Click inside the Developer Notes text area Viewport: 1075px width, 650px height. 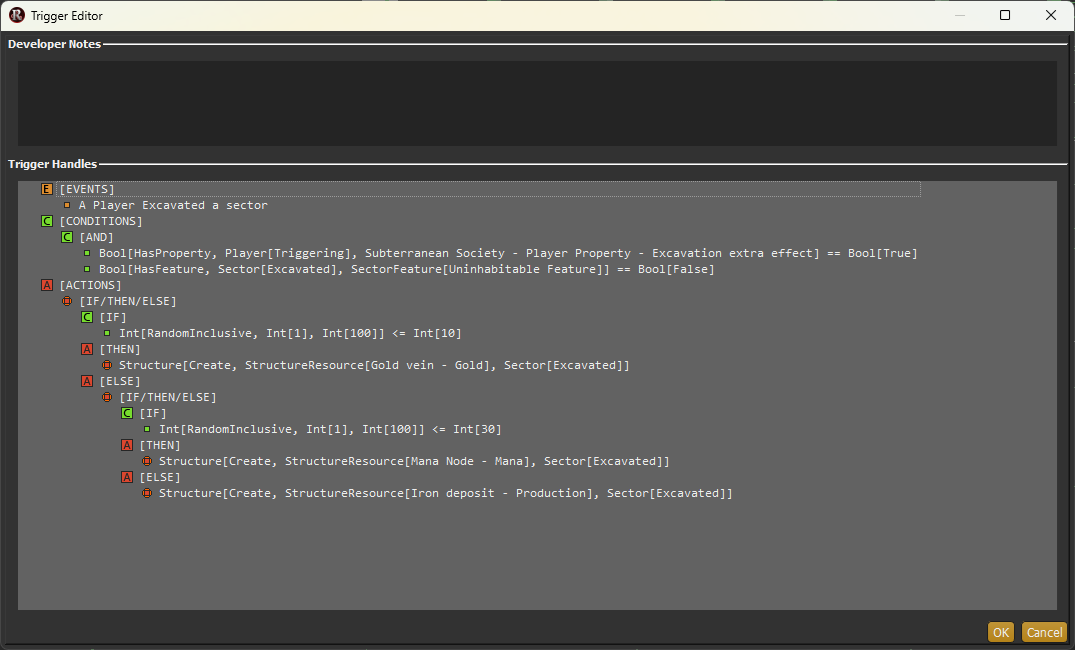pos(536,103)
